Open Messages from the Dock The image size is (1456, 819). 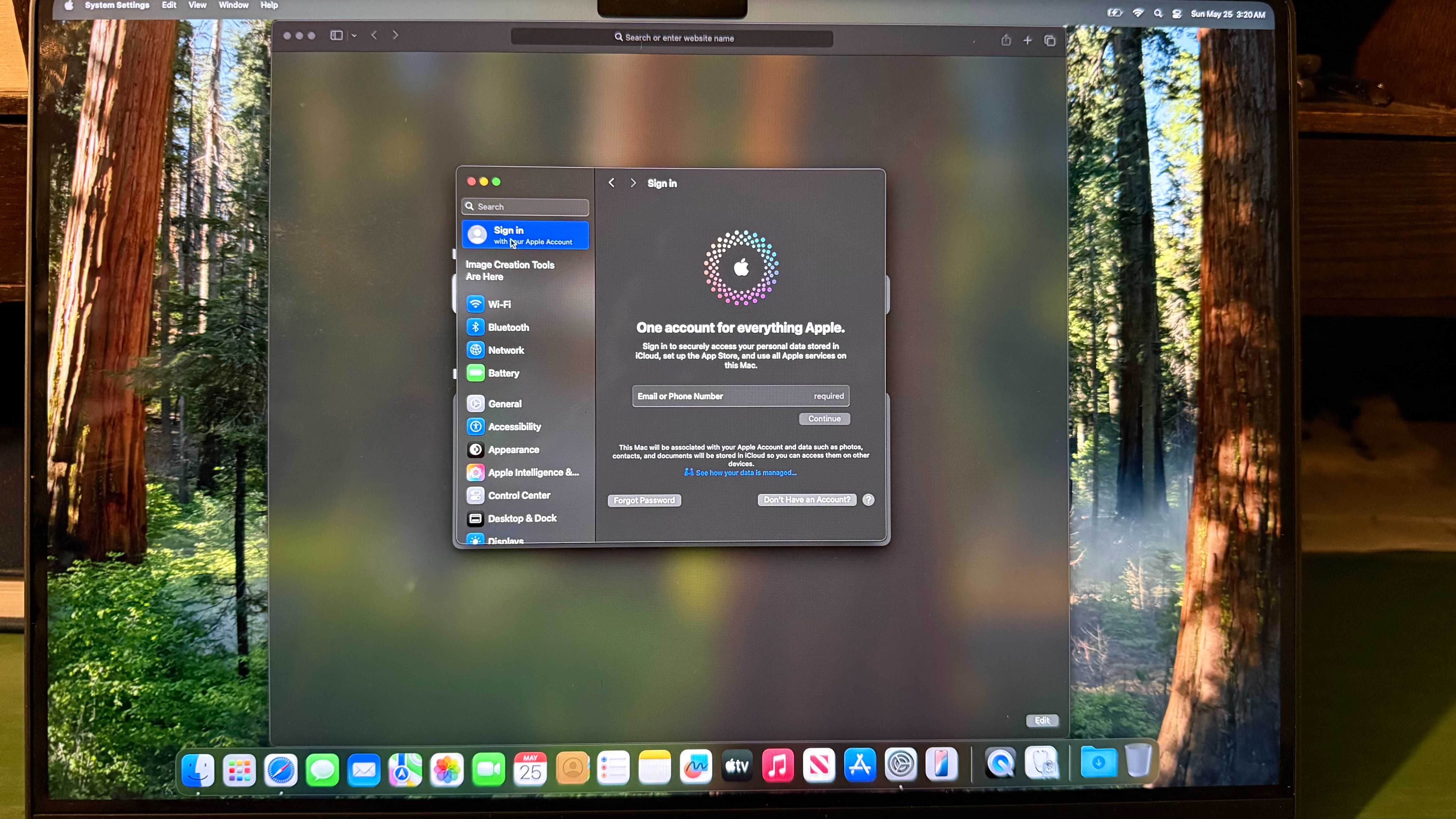click(x=322, y=770)
